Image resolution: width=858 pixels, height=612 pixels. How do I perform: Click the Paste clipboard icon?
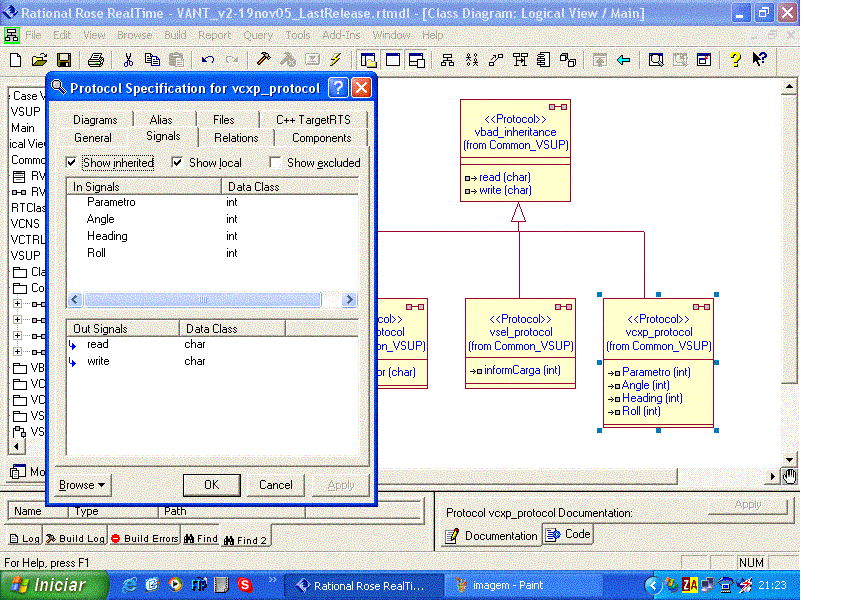(176, 60)
